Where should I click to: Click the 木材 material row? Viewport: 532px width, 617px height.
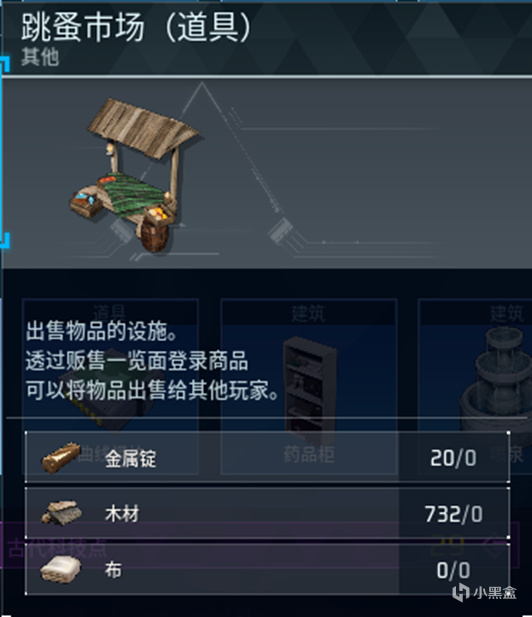(x=268, y=513)
